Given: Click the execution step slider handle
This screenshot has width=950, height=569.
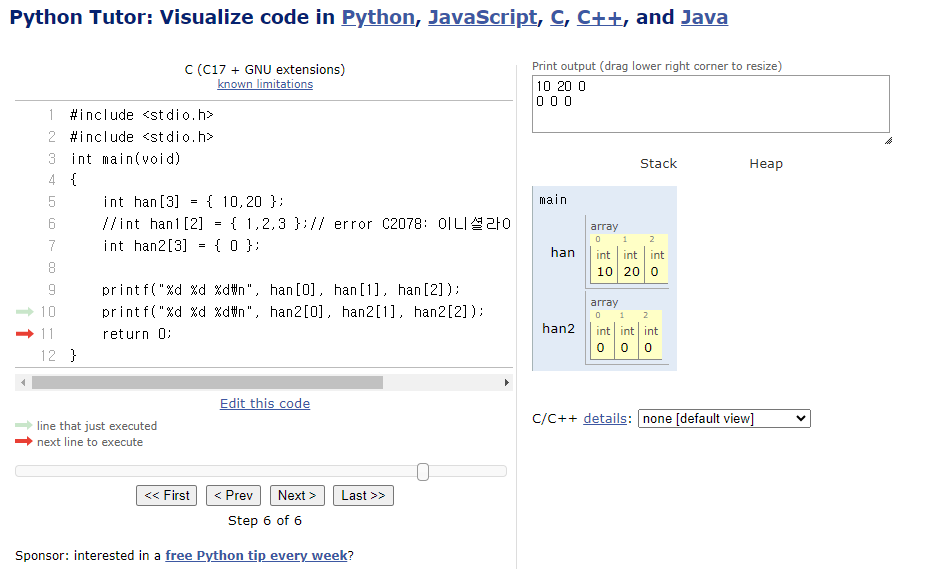Looking at the screenshot, I should pos(423,471).
